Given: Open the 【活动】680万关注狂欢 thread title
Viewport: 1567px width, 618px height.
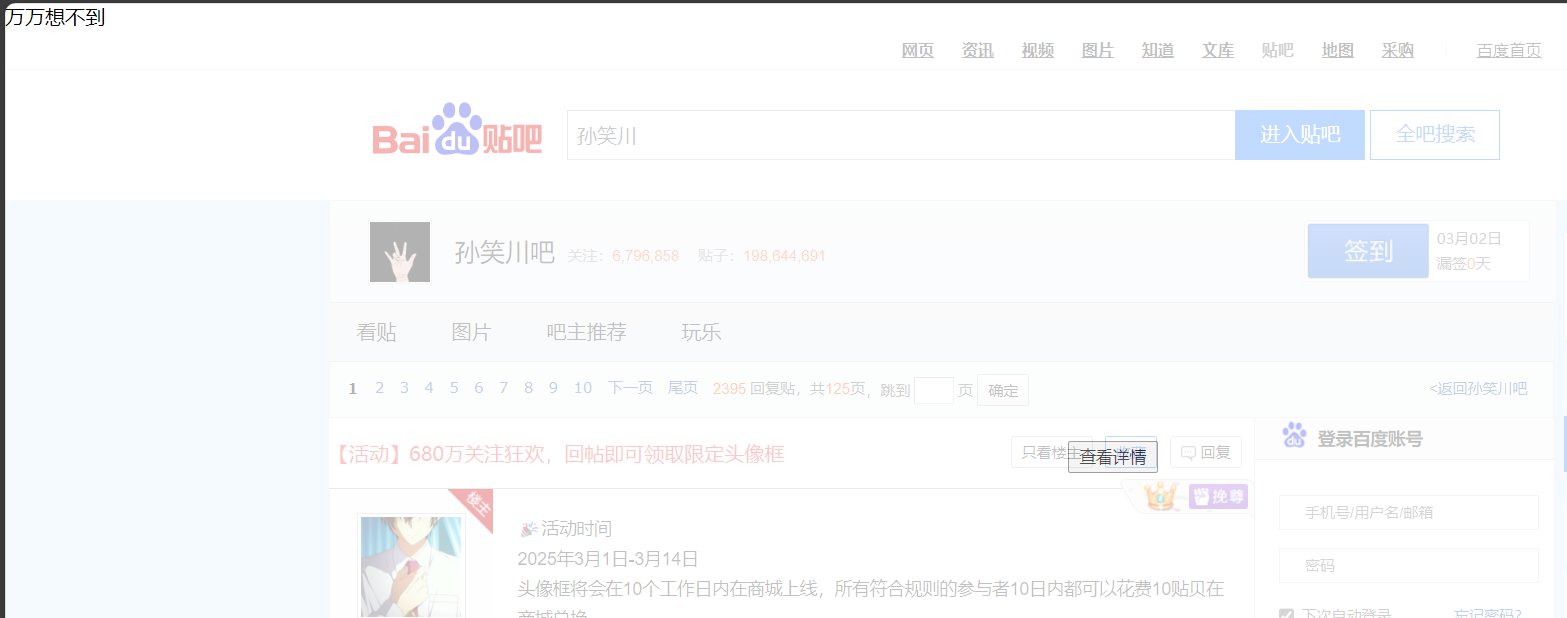Looking at the screenshot, I should [x=560, y=454].
